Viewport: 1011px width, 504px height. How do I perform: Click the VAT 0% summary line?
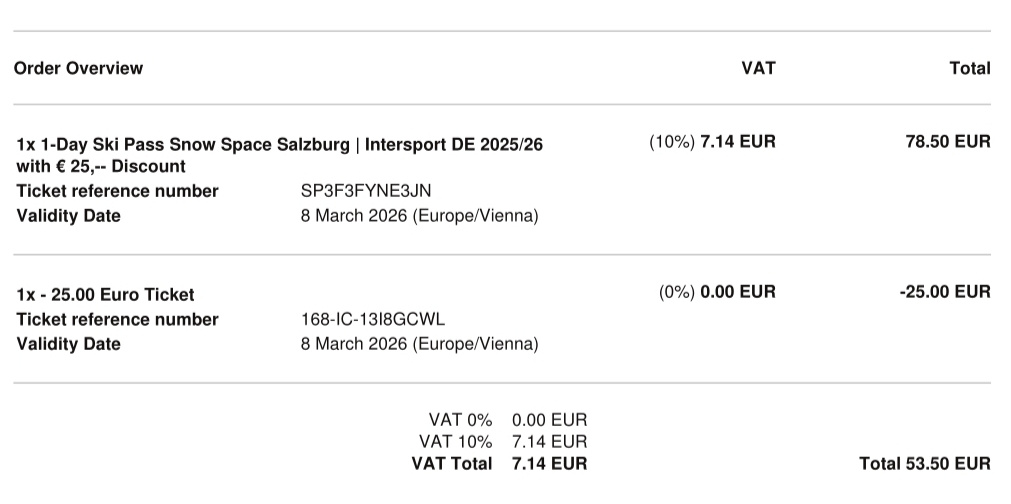tap(507, 420)
